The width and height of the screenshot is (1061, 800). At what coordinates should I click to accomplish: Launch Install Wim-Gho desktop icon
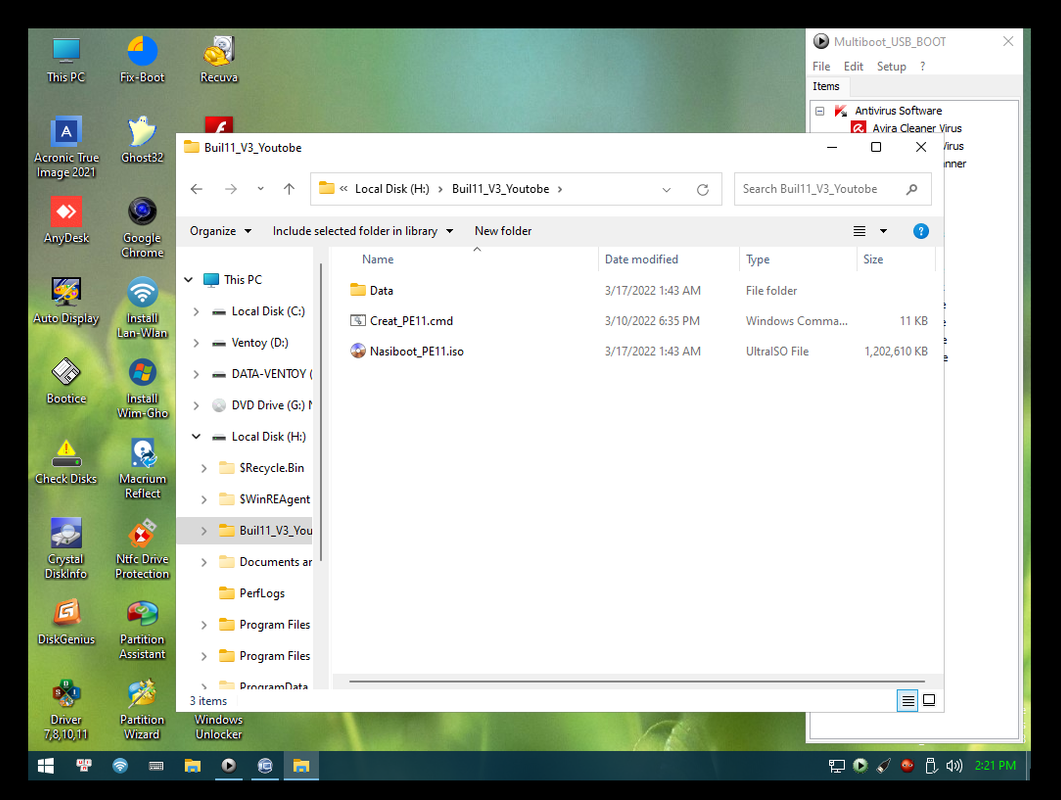pos(142,388)
